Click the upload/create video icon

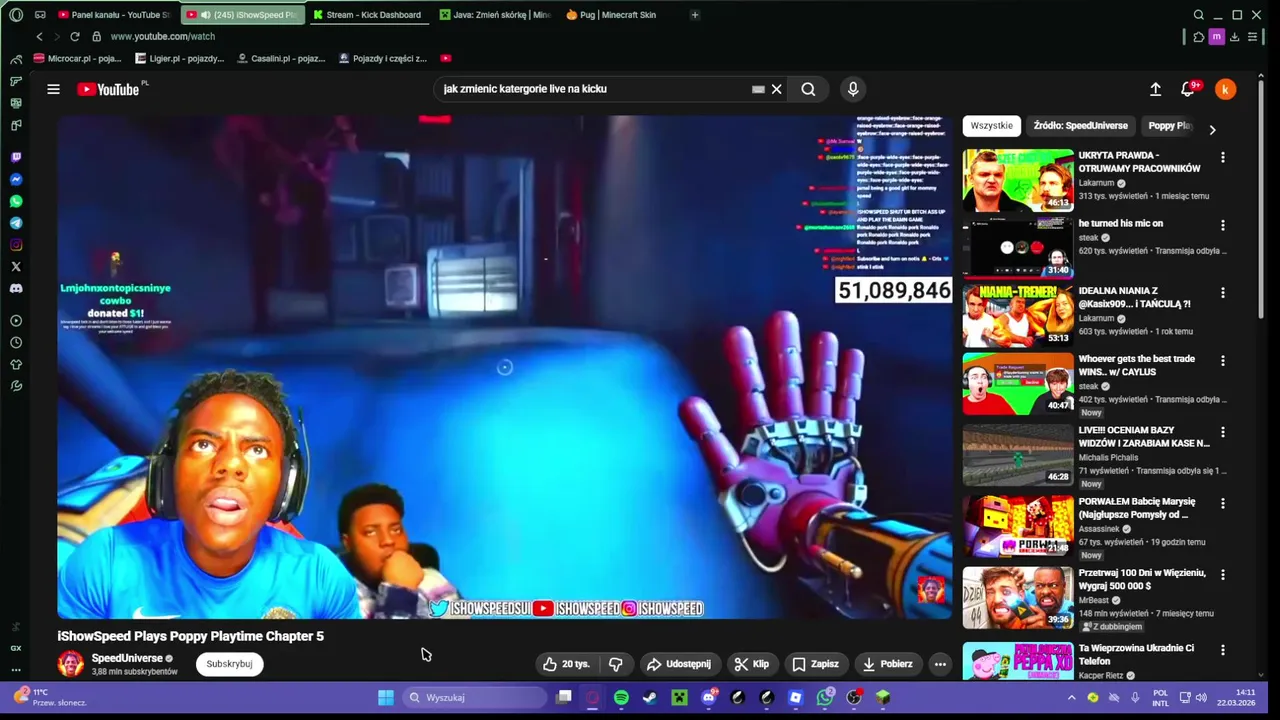point(1155,89)
